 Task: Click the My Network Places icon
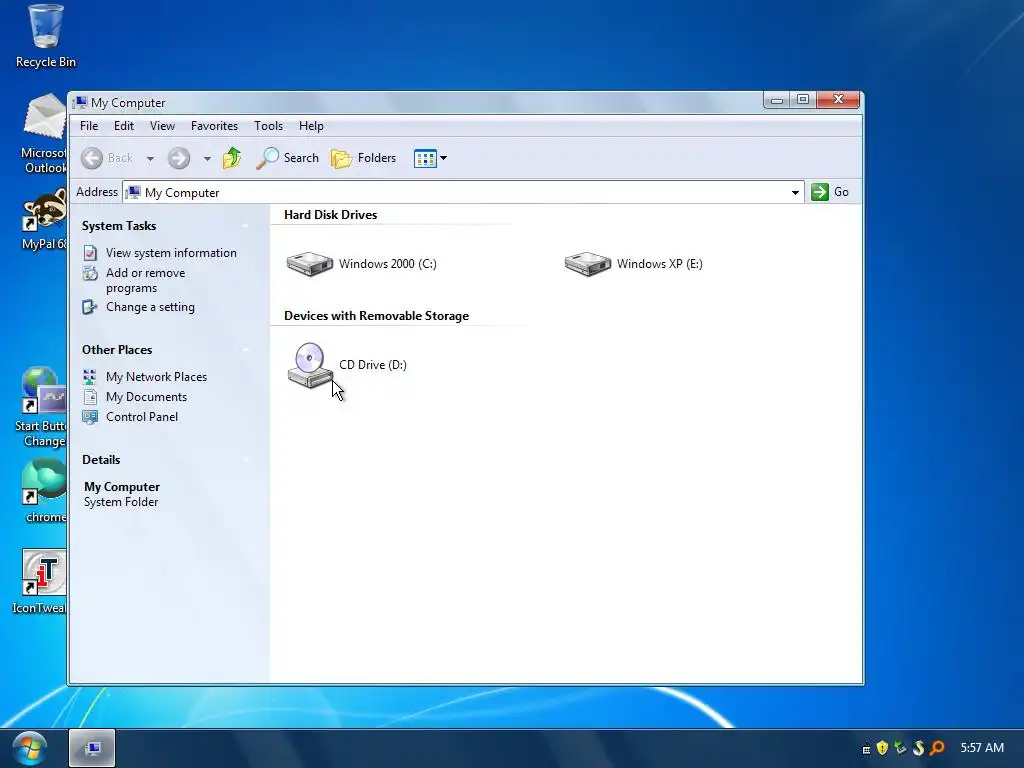point(90,377)
